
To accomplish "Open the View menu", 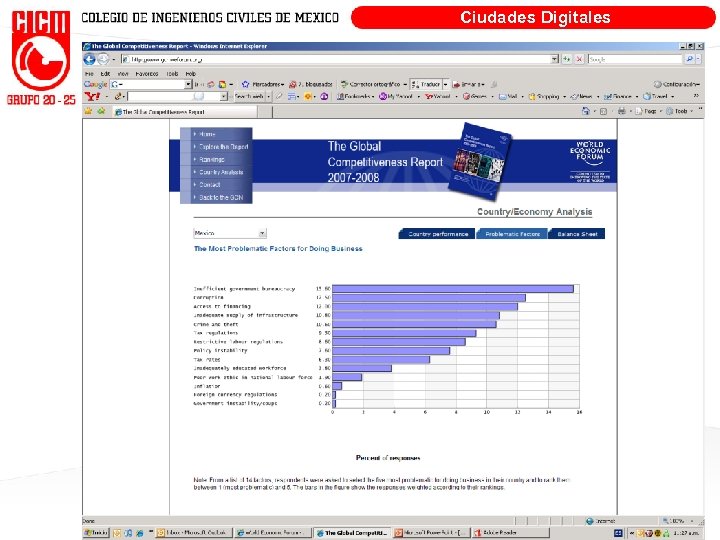I will coord(123,73).
